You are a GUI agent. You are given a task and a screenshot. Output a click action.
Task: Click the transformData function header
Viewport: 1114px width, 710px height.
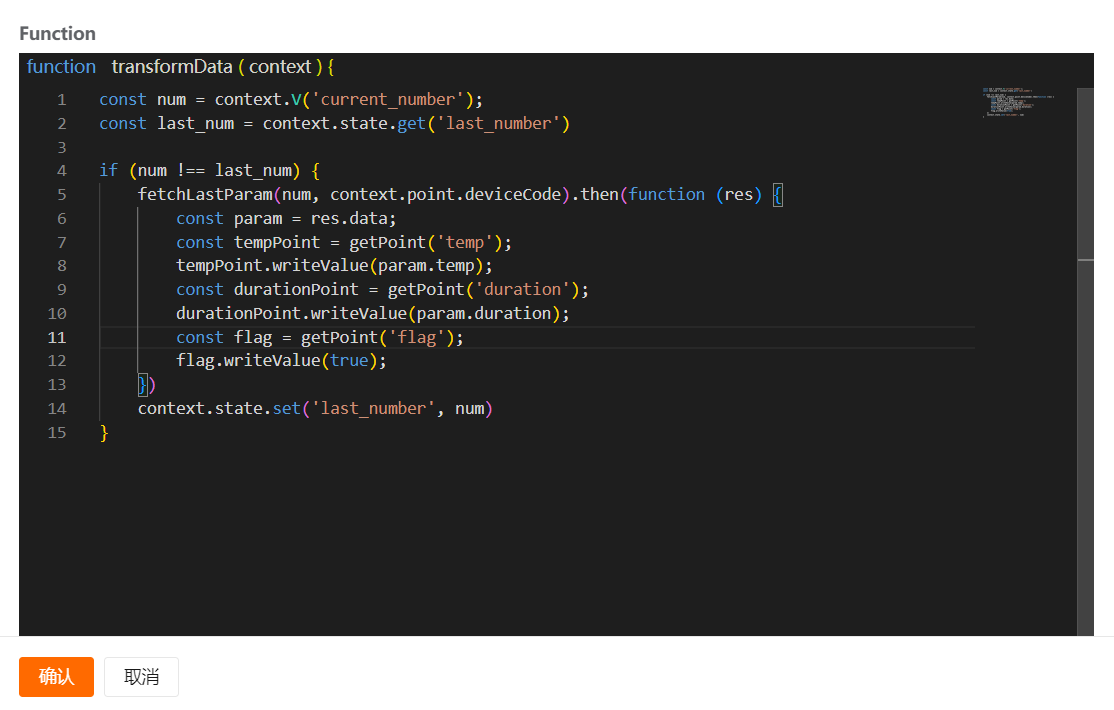pyautogui.click(x=180, y=67)
